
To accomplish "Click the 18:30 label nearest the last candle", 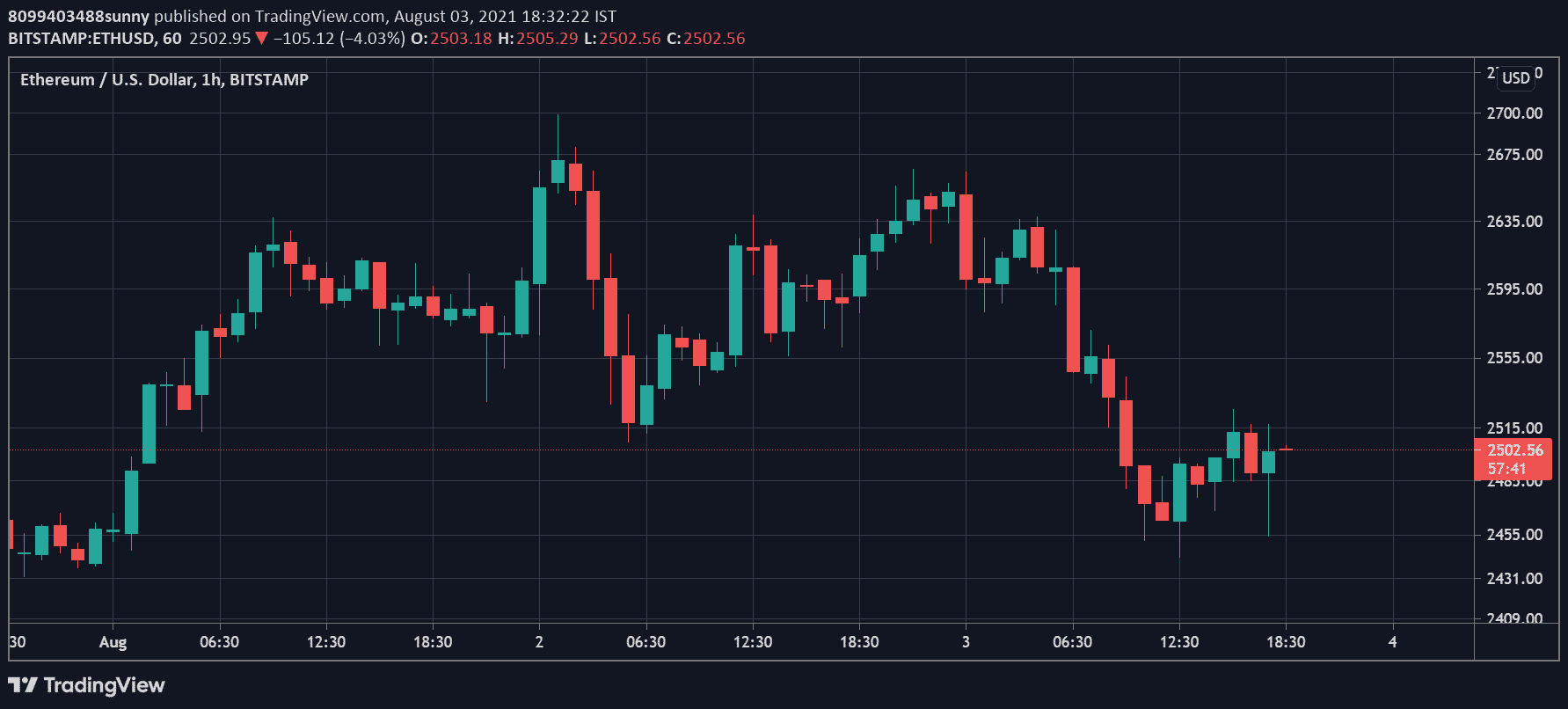I will click(1286, 642).
